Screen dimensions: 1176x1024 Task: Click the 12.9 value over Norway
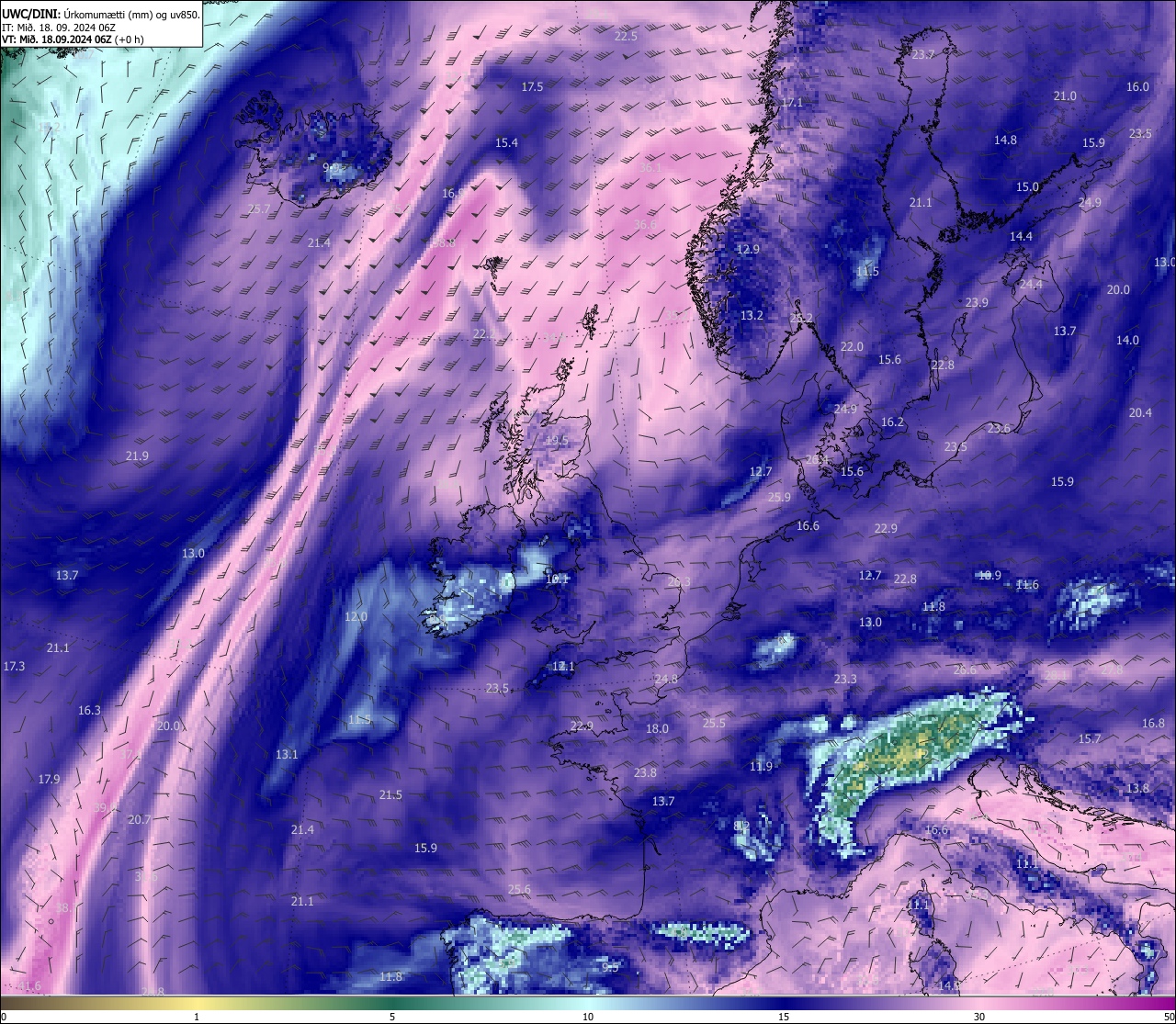click(x=748, y=250)
